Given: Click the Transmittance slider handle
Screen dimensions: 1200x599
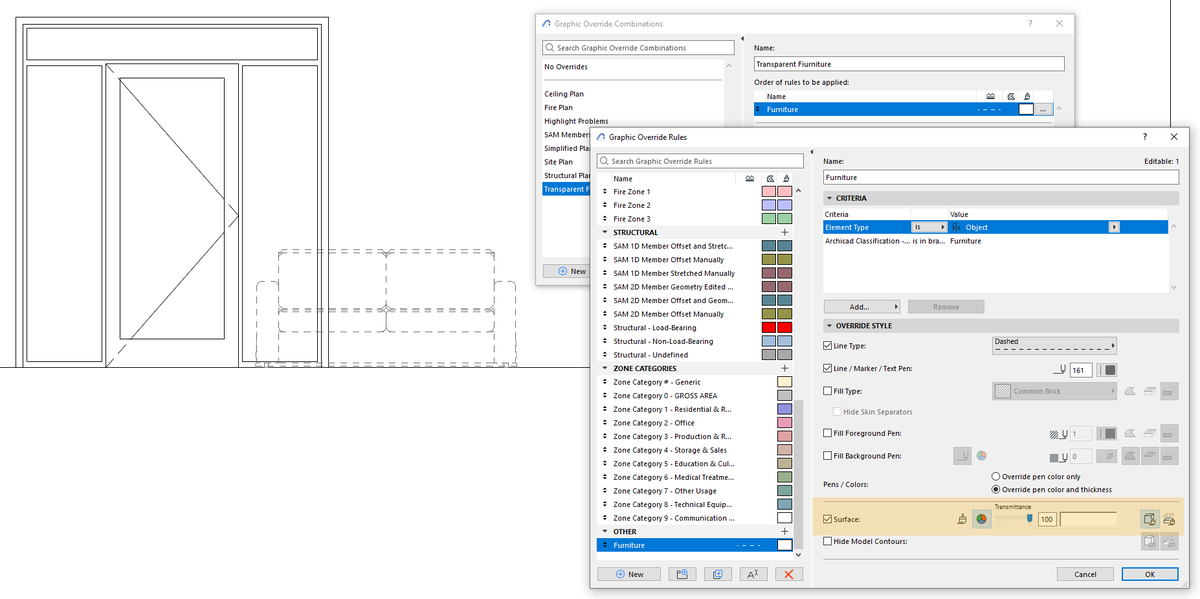Looking at the screenshot, I should tap(1029, 517).
